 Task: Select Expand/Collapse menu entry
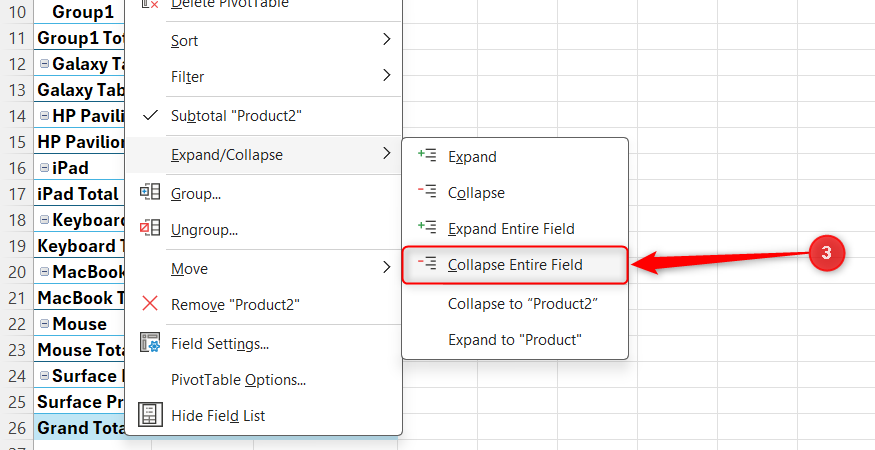pyautogui.click(x=263, y=155)
